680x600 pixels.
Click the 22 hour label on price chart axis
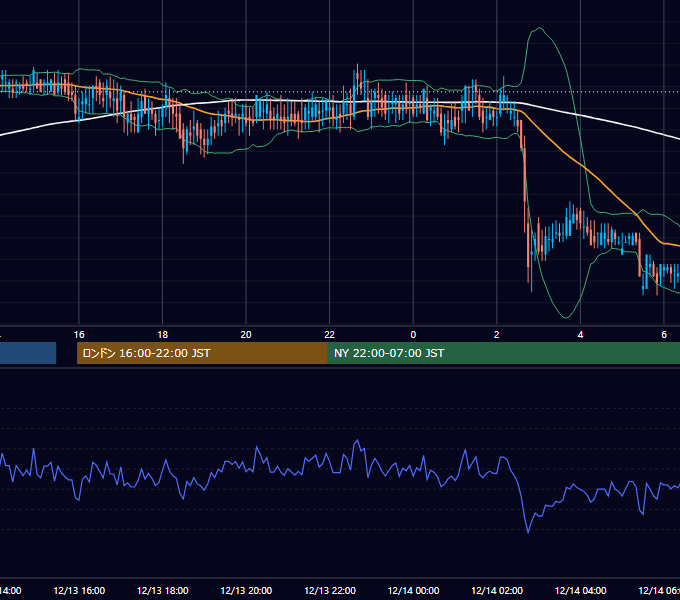tap(330, 335)
